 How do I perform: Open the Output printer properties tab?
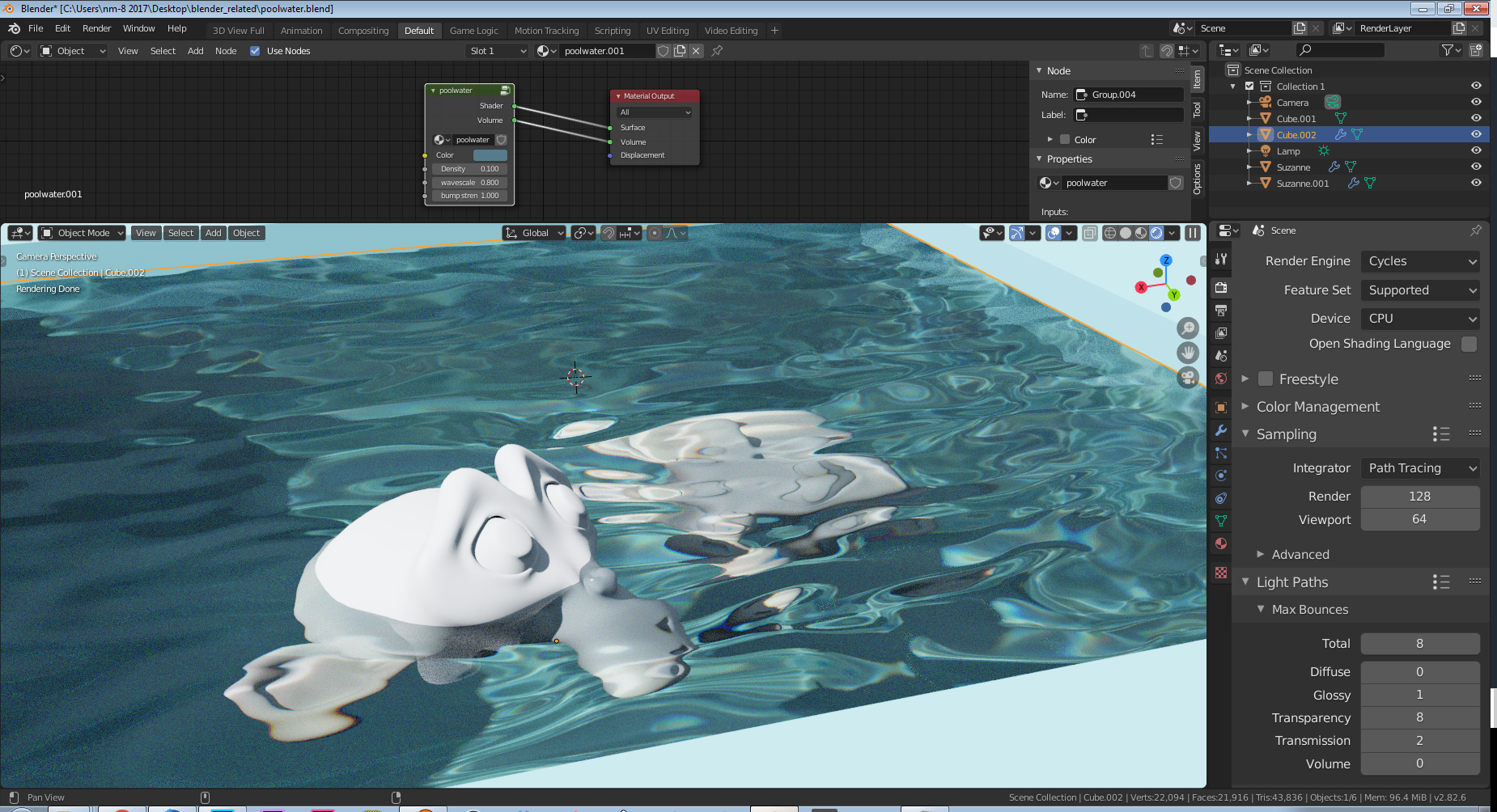pos(1221,310)
